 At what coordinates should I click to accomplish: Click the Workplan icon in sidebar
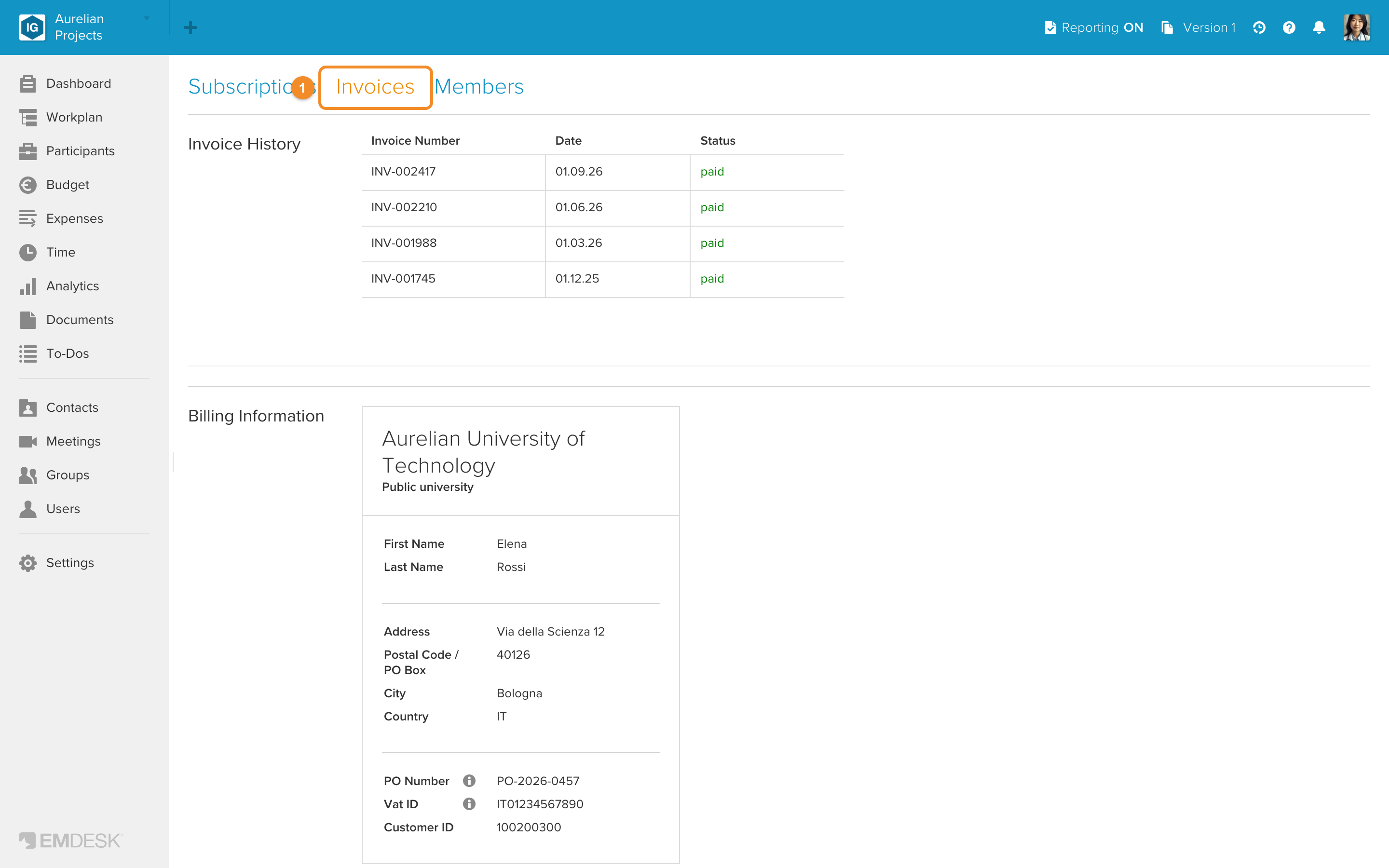[27, 117]
